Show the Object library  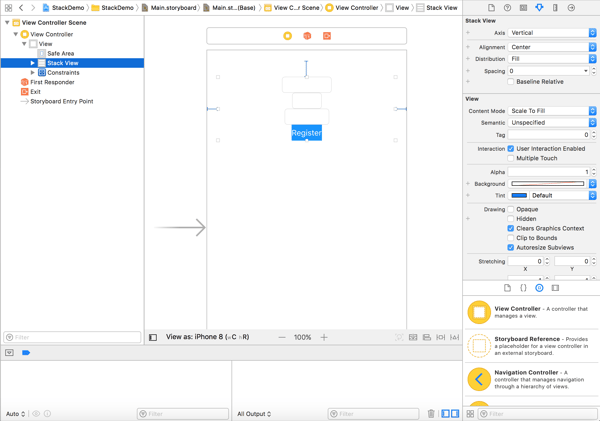[x=539, y=288]
